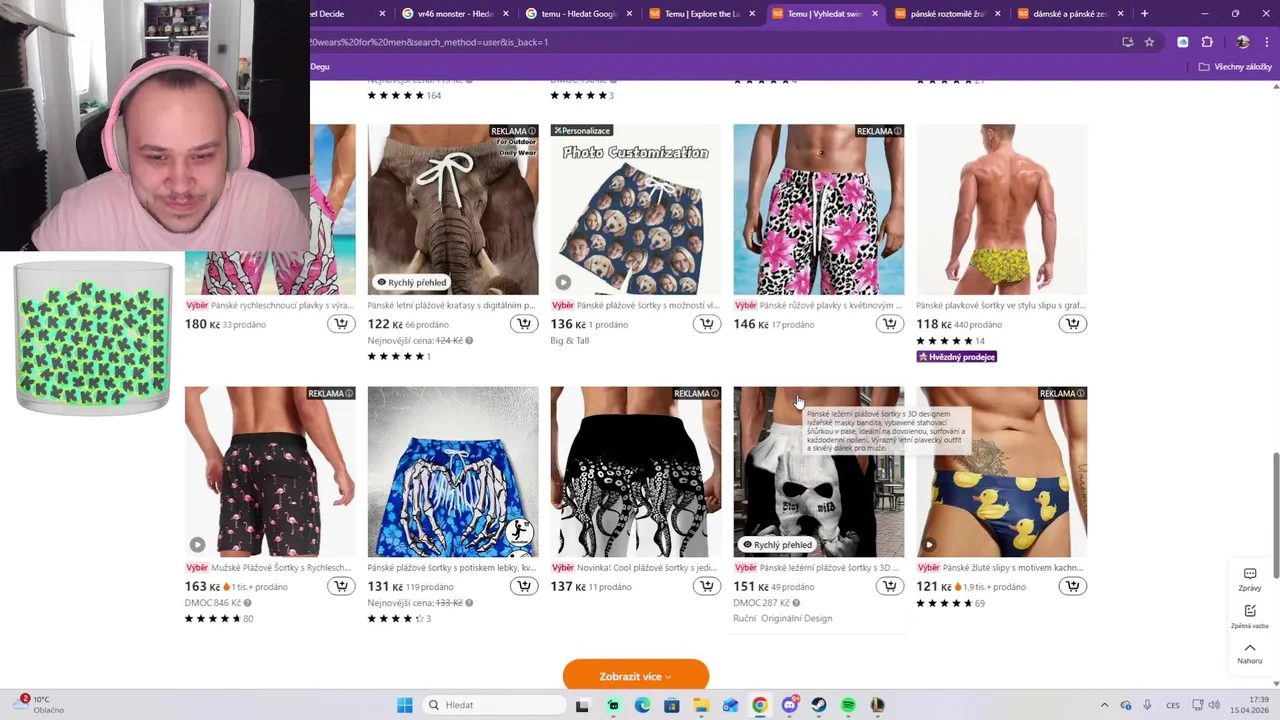Viewport: 1280px width, 720px height.
Task: Open browser extensions puzzle icon
Action: (1207, 42)
